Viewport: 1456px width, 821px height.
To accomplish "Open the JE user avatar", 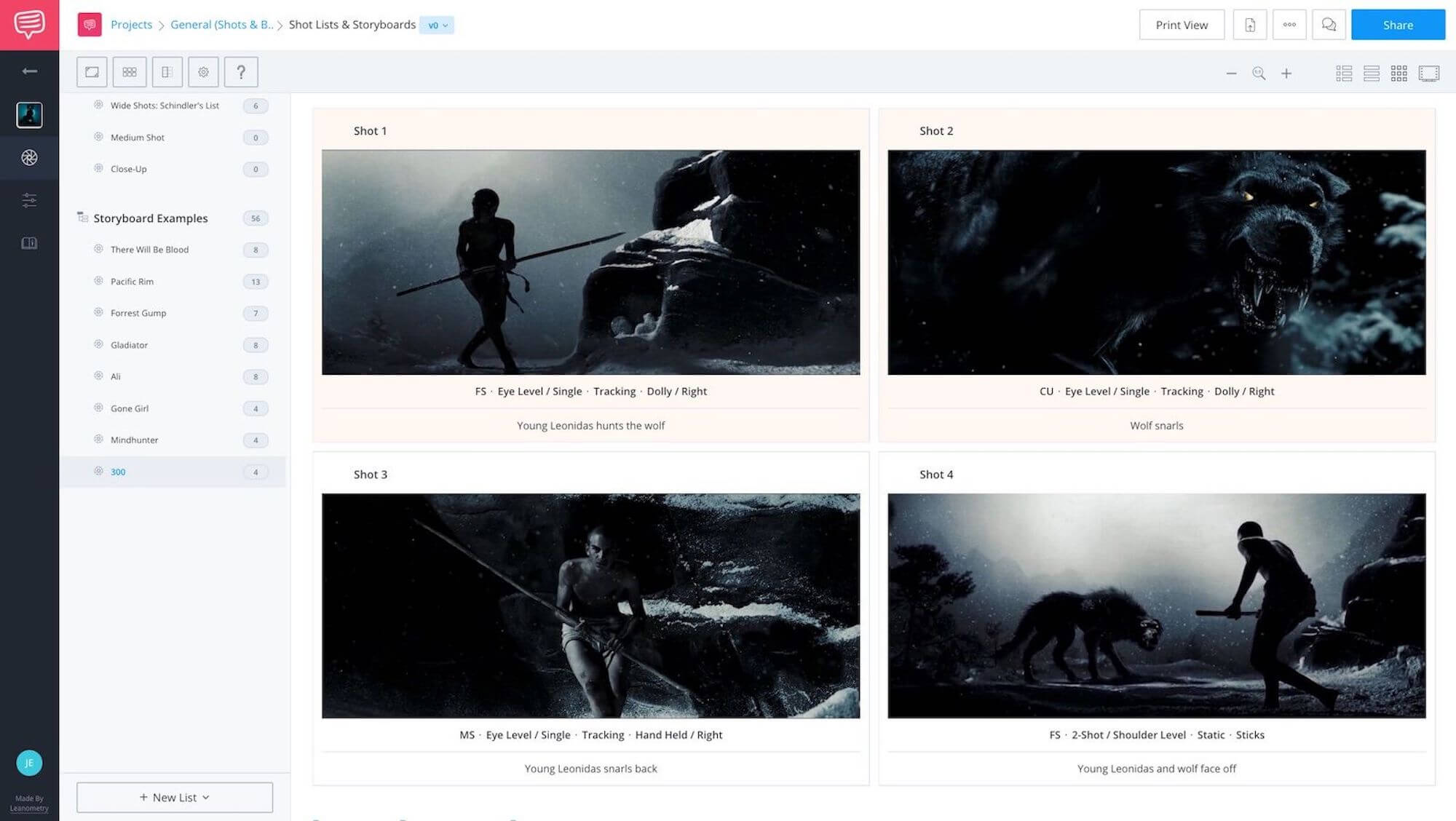I will click(x=29, y=763).
